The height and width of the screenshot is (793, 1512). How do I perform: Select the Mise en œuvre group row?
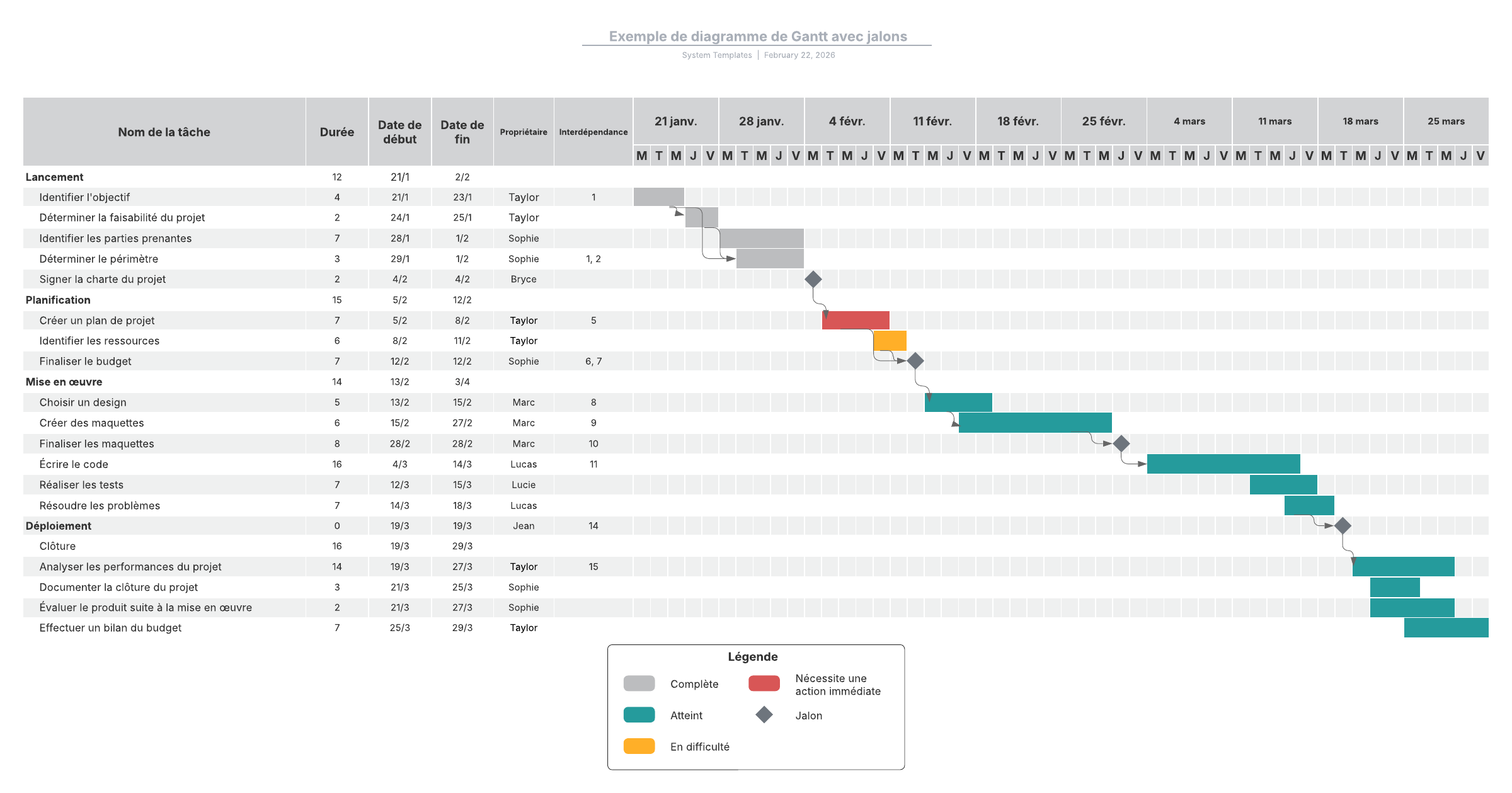click(328, 382)
